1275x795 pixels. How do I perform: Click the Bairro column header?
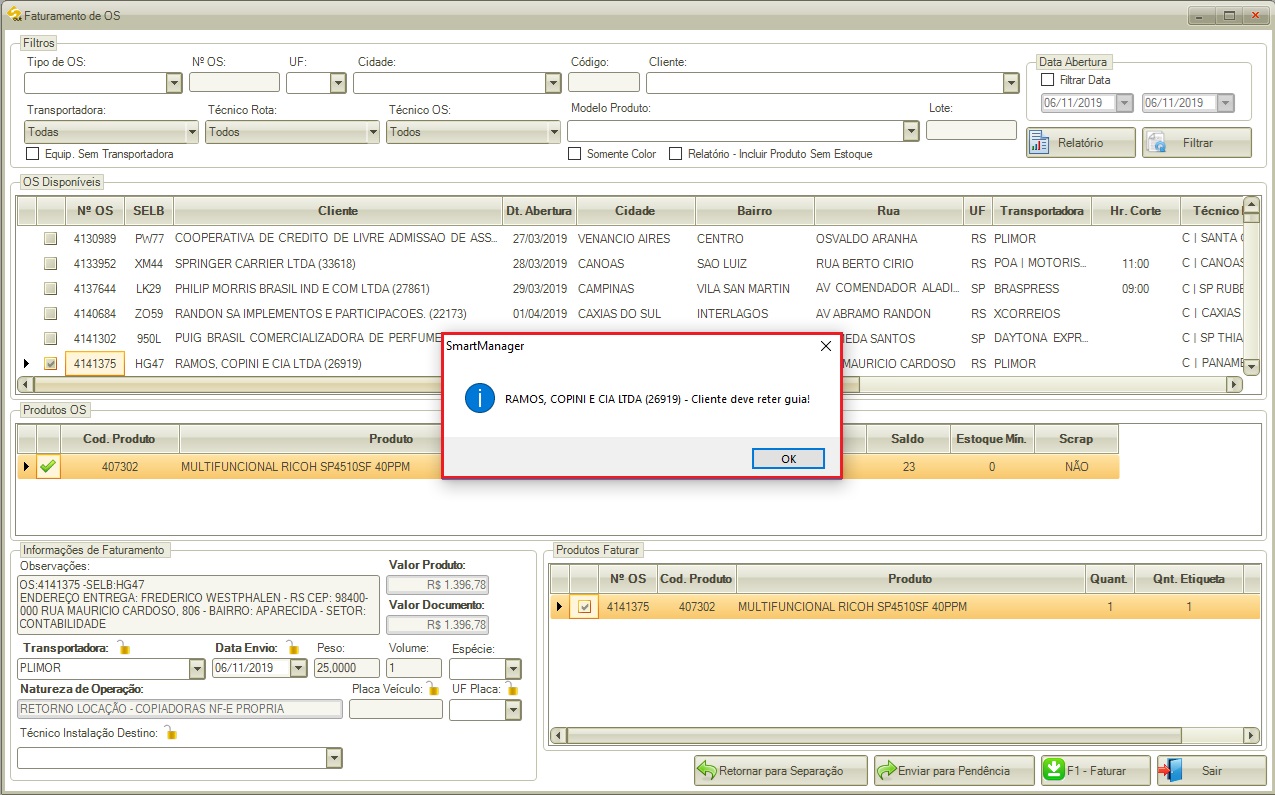click(755, 211)
